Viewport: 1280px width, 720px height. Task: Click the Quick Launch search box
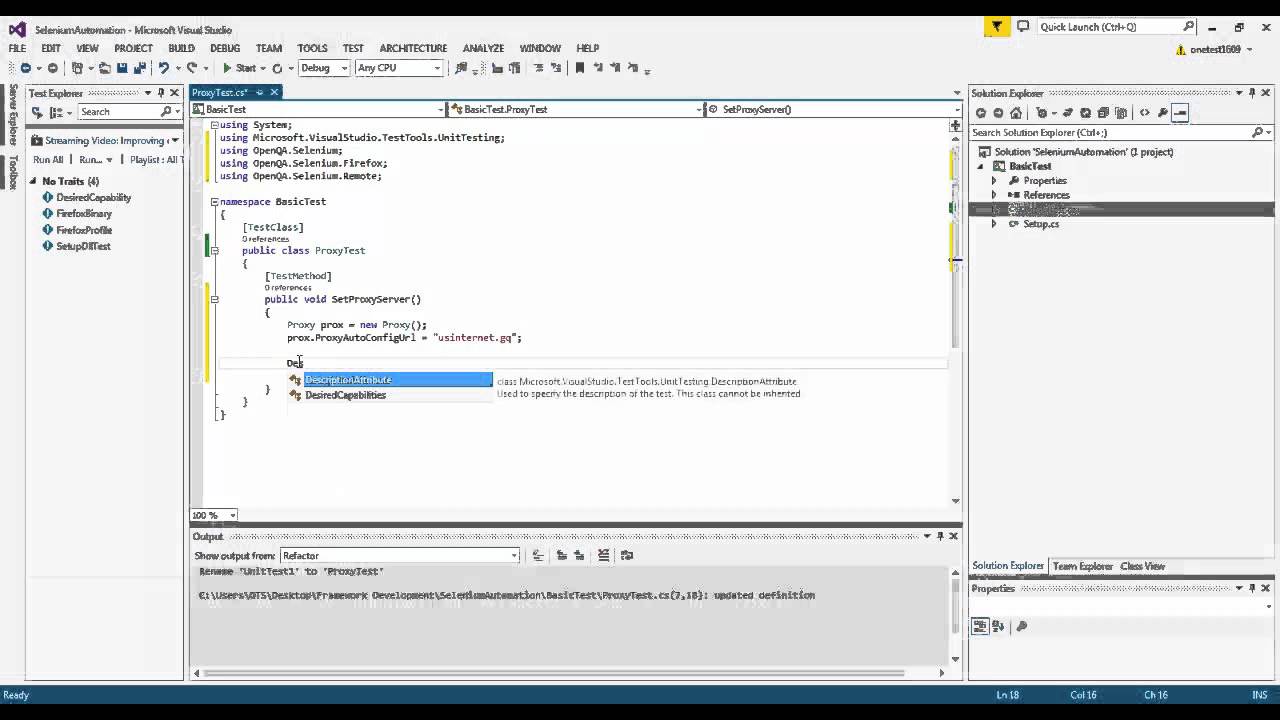[1117, 27]
